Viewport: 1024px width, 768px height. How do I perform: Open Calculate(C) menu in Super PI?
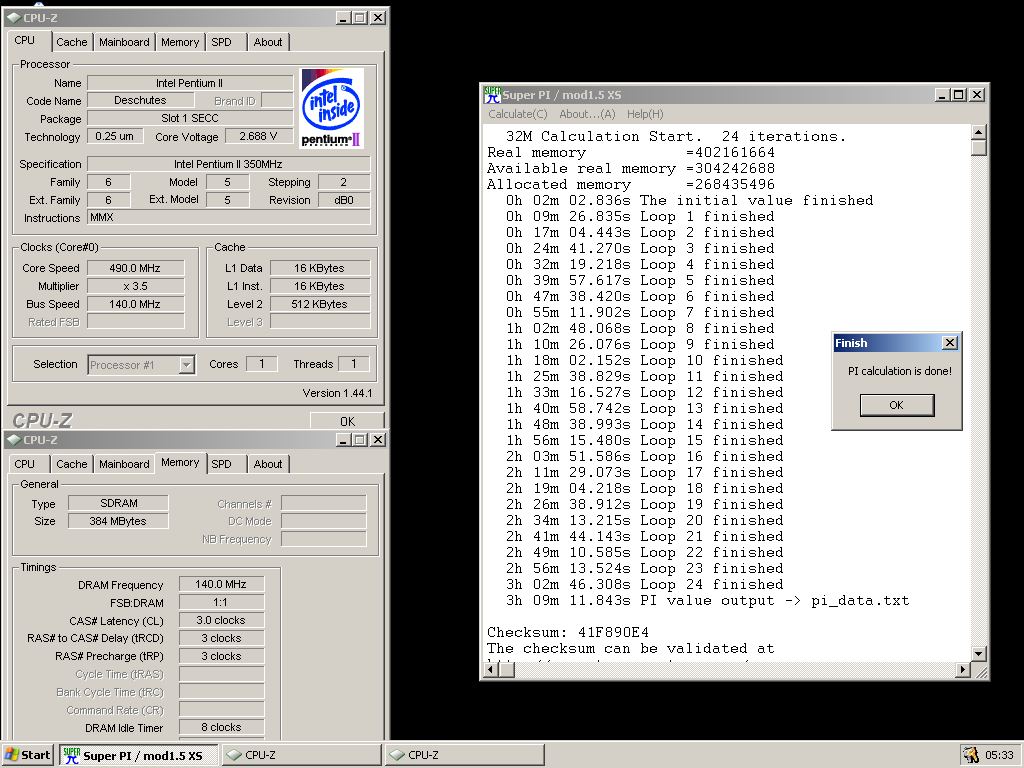(x=518, y=114)
